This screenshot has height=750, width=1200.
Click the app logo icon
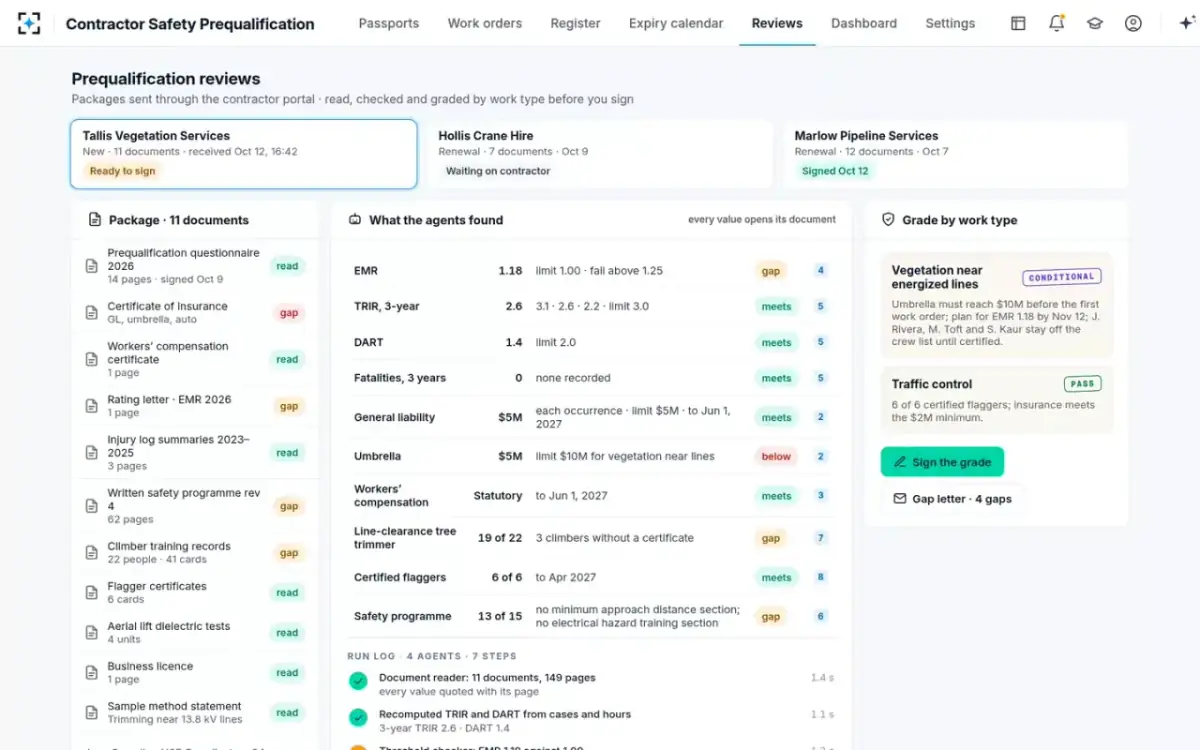(29, 23)
